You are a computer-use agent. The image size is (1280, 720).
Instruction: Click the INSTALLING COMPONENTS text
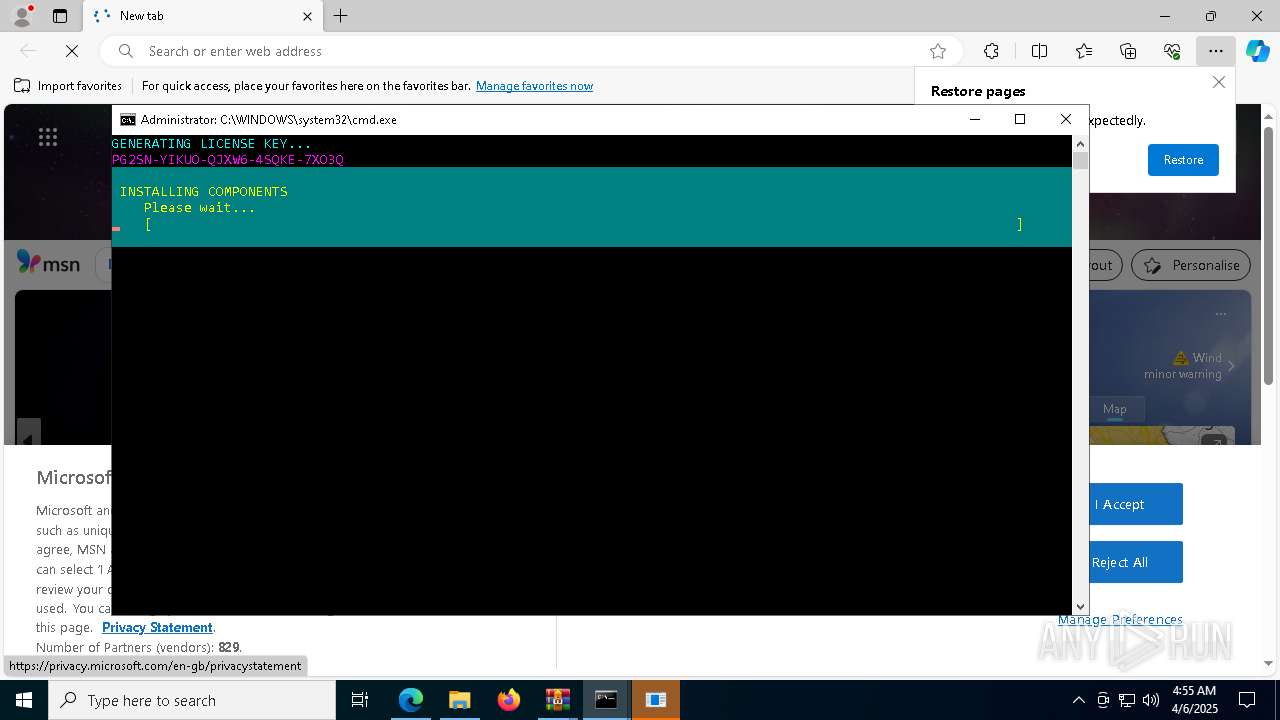pyautogui.click(x=203, y=192)
